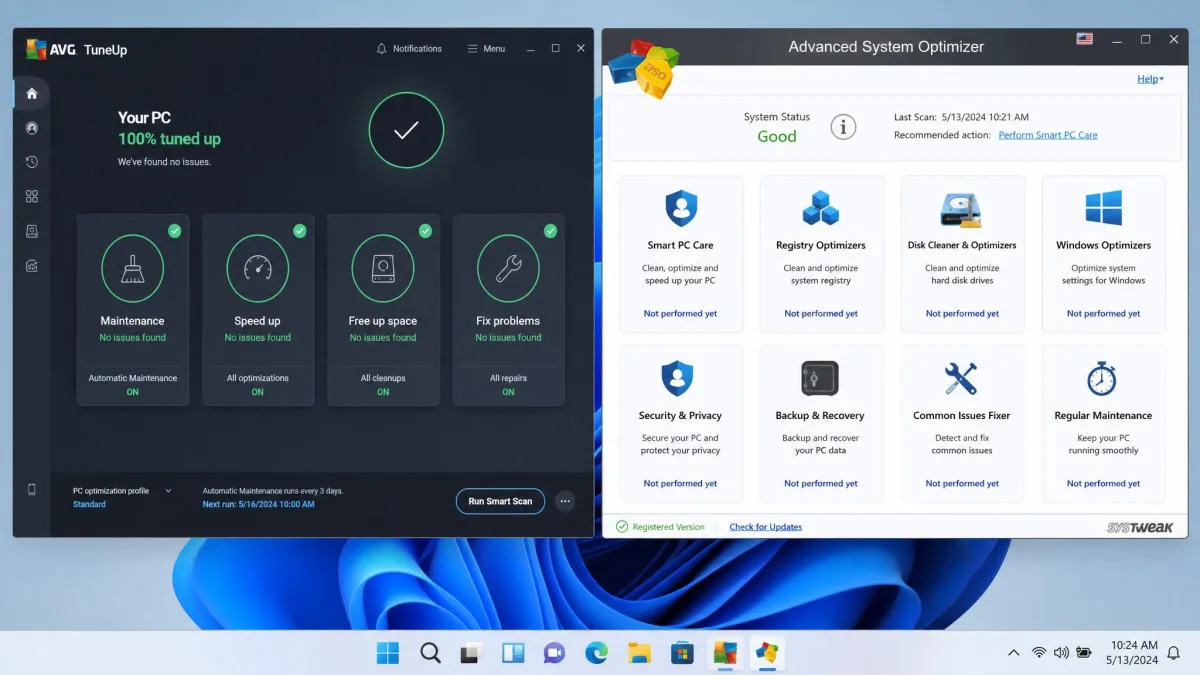The width and height of the screenshot is (1200, 675).
Task: Click the Backup & Recovery safe icon
Action: click(820, 379)
